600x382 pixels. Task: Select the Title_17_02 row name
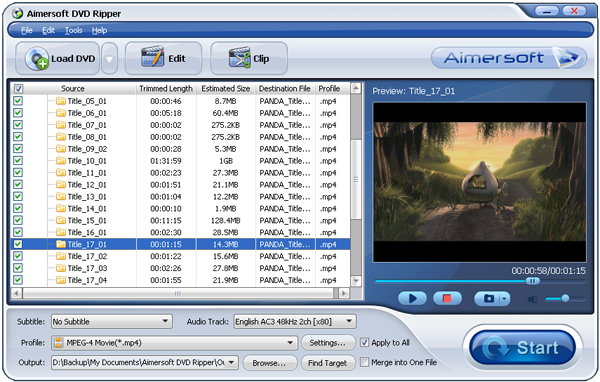pyautogui.click(x=87, y=256)
